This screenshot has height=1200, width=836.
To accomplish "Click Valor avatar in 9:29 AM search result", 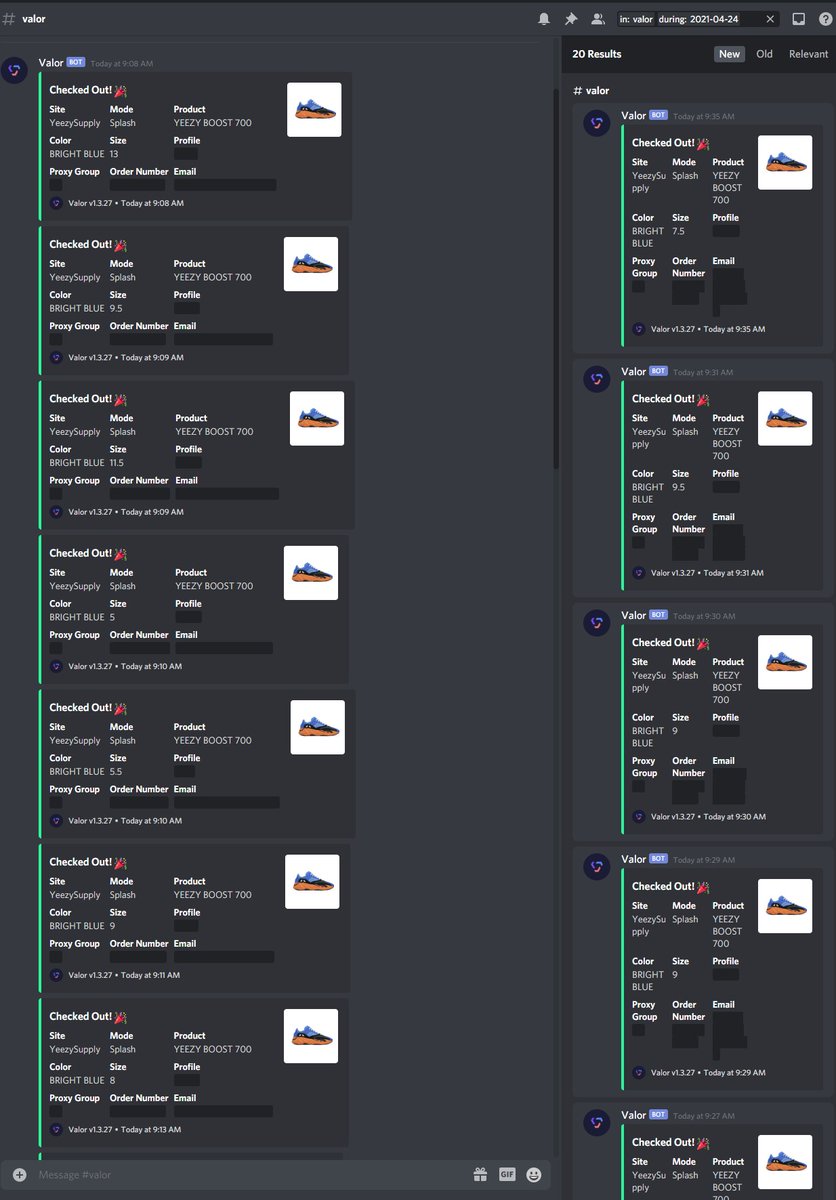I will click(597, 867).
